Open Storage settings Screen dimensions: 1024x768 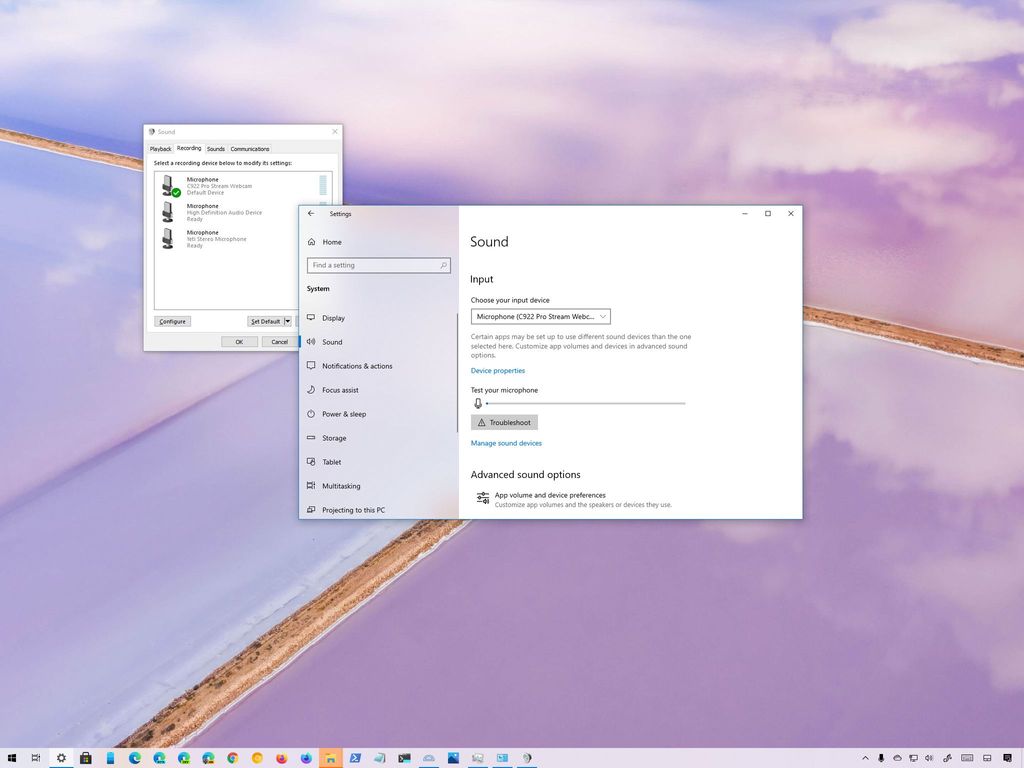[335, 437]
